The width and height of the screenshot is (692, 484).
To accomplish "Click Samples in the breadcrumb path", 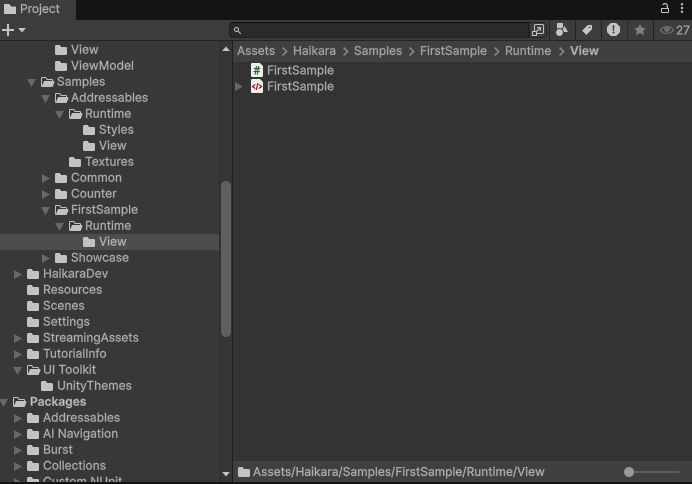I will (x=377, y=50).
